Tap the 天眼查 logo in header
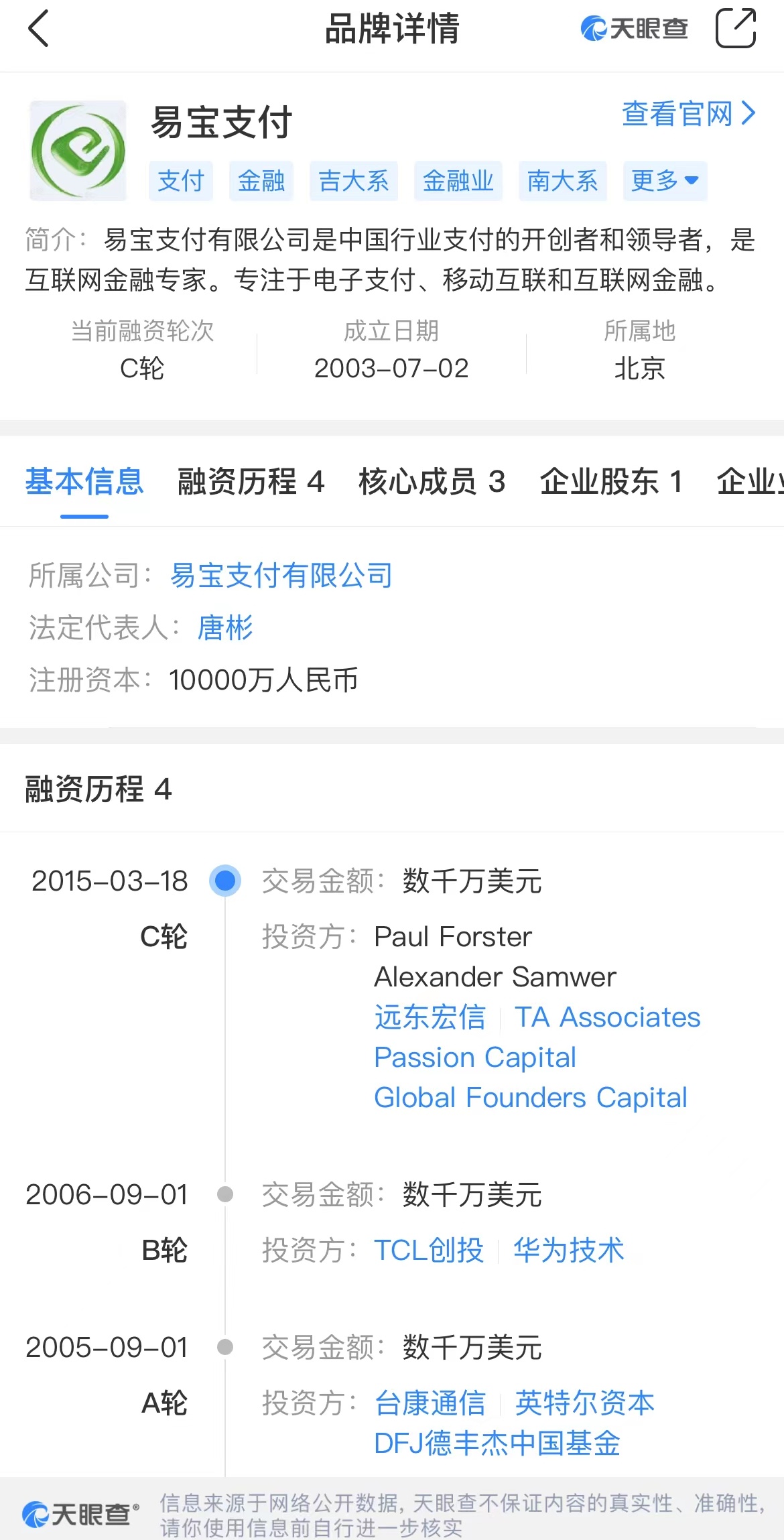The image size is (784, 1540). 634,29
